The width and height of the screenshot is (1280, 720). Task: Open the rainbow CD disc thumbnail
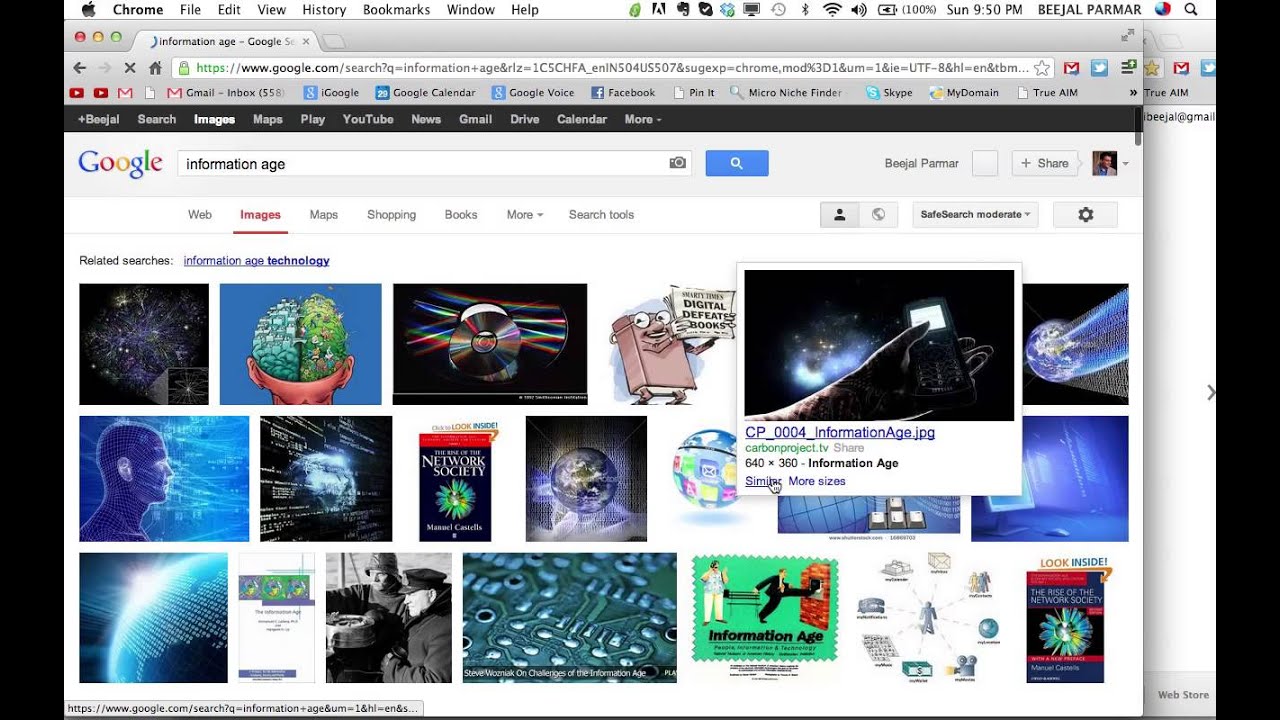490,344
